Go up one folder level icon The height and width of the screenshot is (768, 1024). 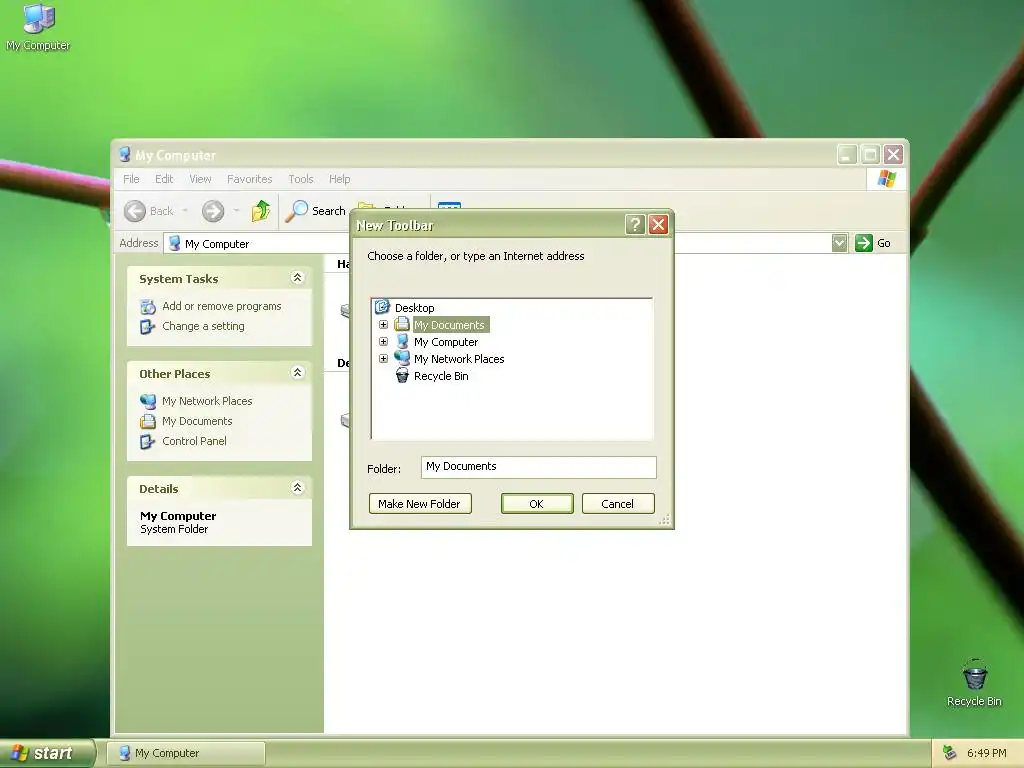click(x=261, y=210)
